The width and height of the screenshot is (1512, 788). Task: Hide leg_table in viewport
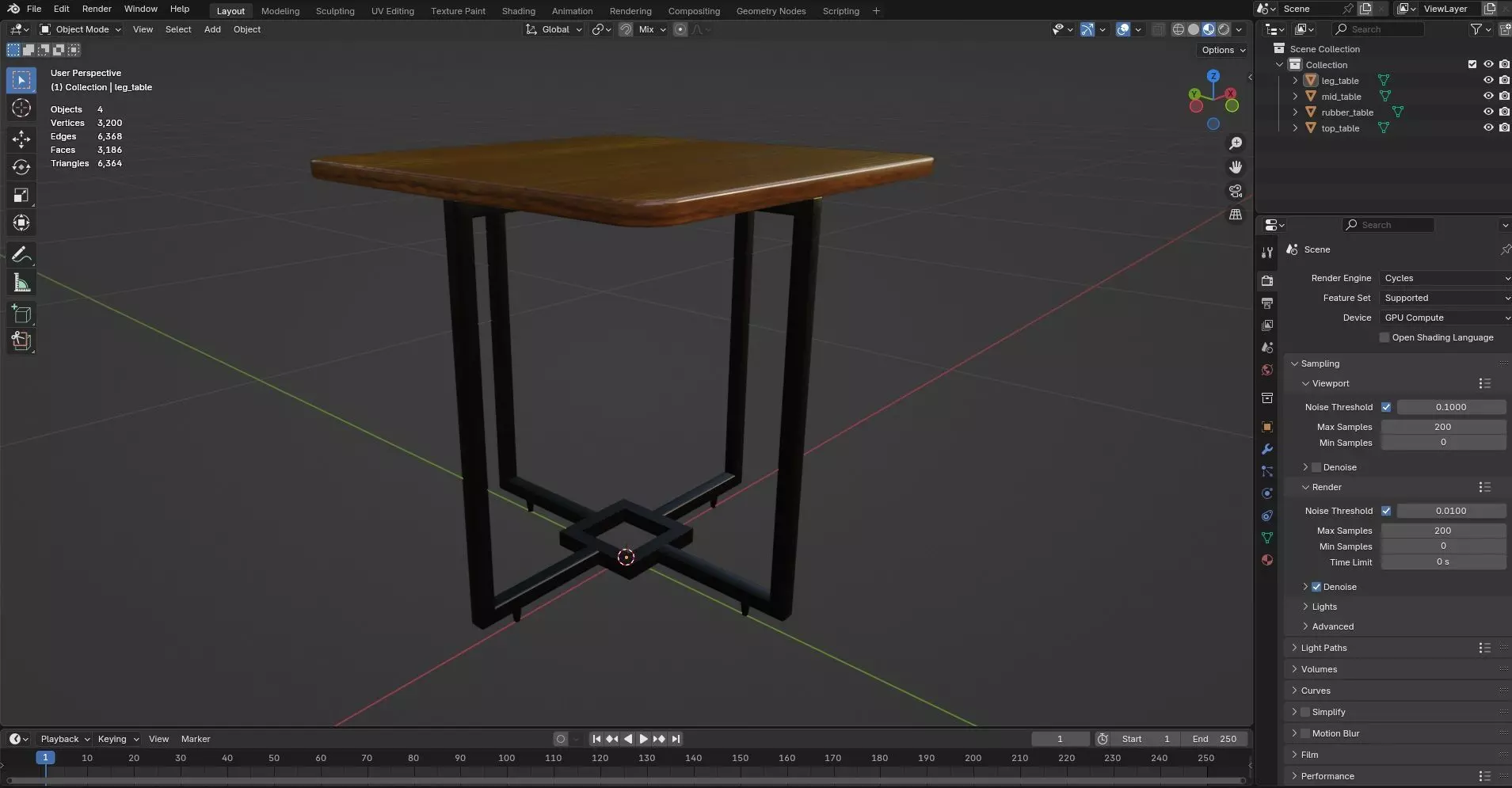1488,80
